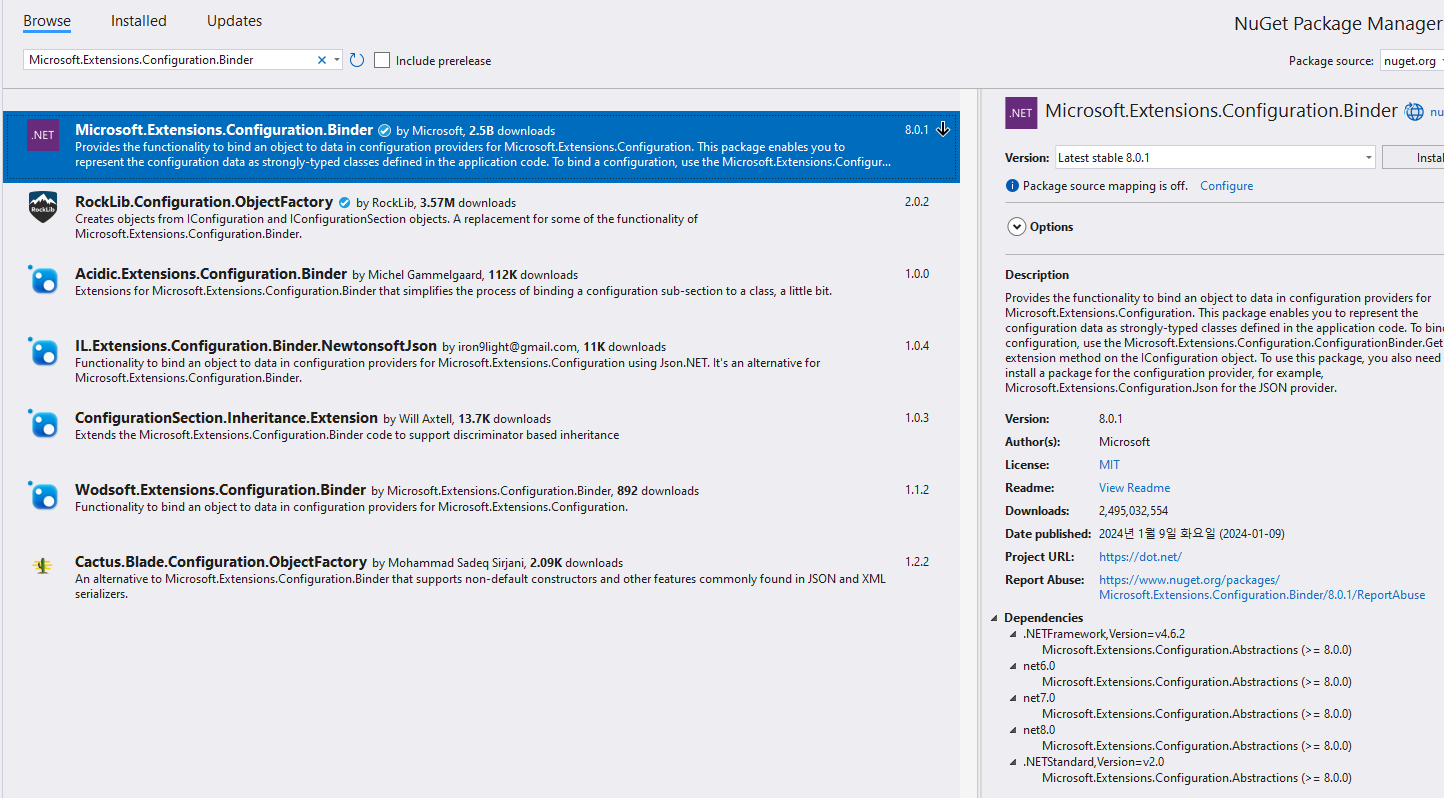Open the Report Abuse nuget.org link
1444x798 pixels.
click(x=1262, y=587)
